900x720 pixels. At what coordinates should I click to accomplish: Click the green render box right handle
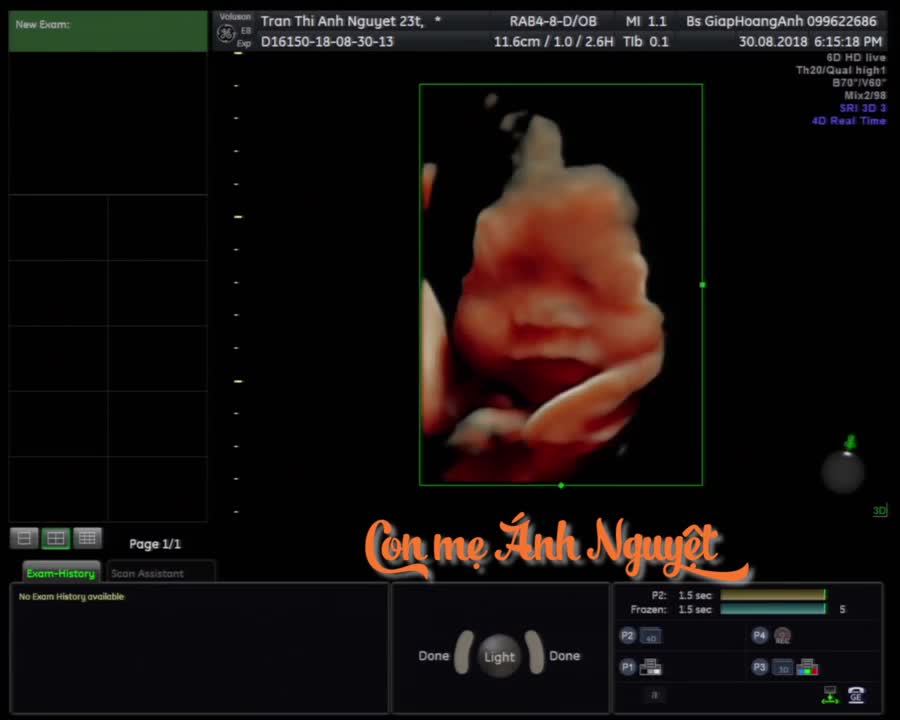(x=703, y=285)
